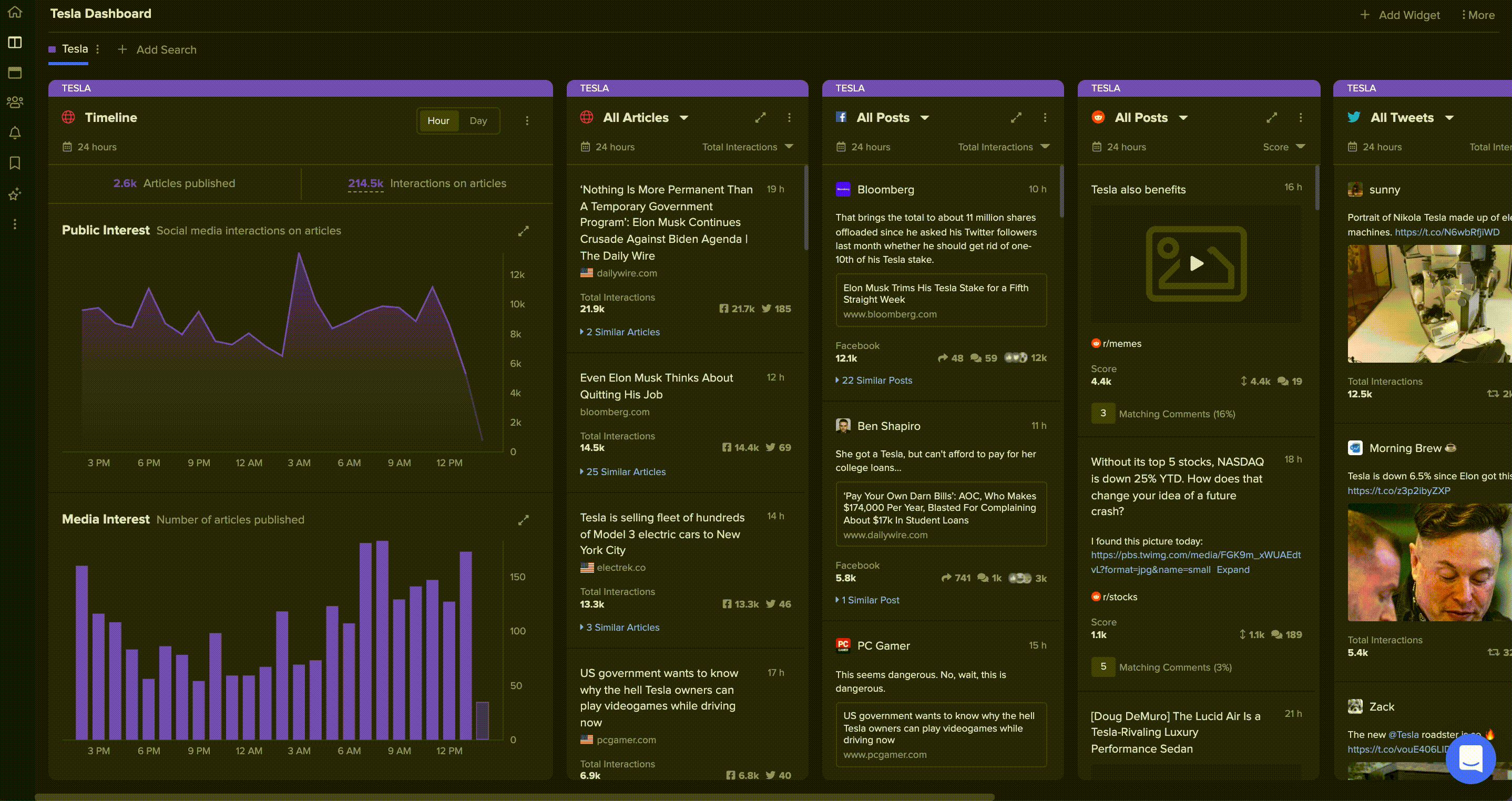Open the Bloomberg 'Elon Musk Trims' link card
This screenshot has height=801, width=1512.
(941, 301)
